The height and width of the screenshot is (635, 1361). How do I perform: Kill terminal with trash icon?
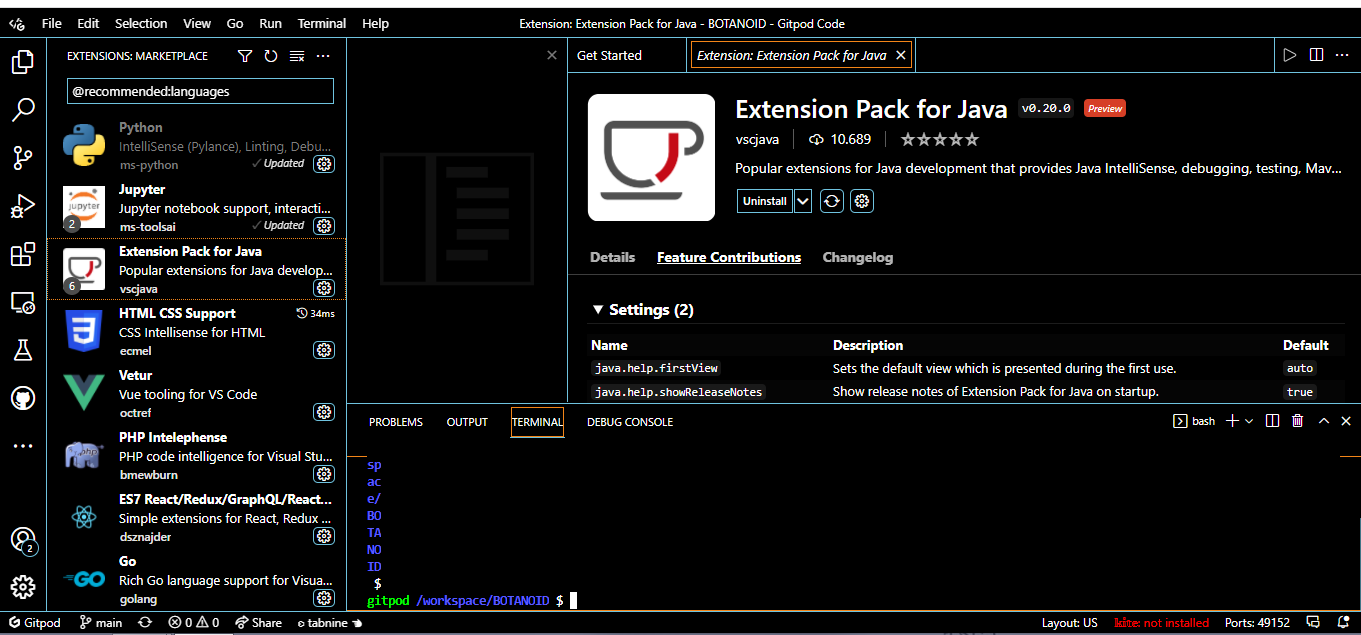1298,421
